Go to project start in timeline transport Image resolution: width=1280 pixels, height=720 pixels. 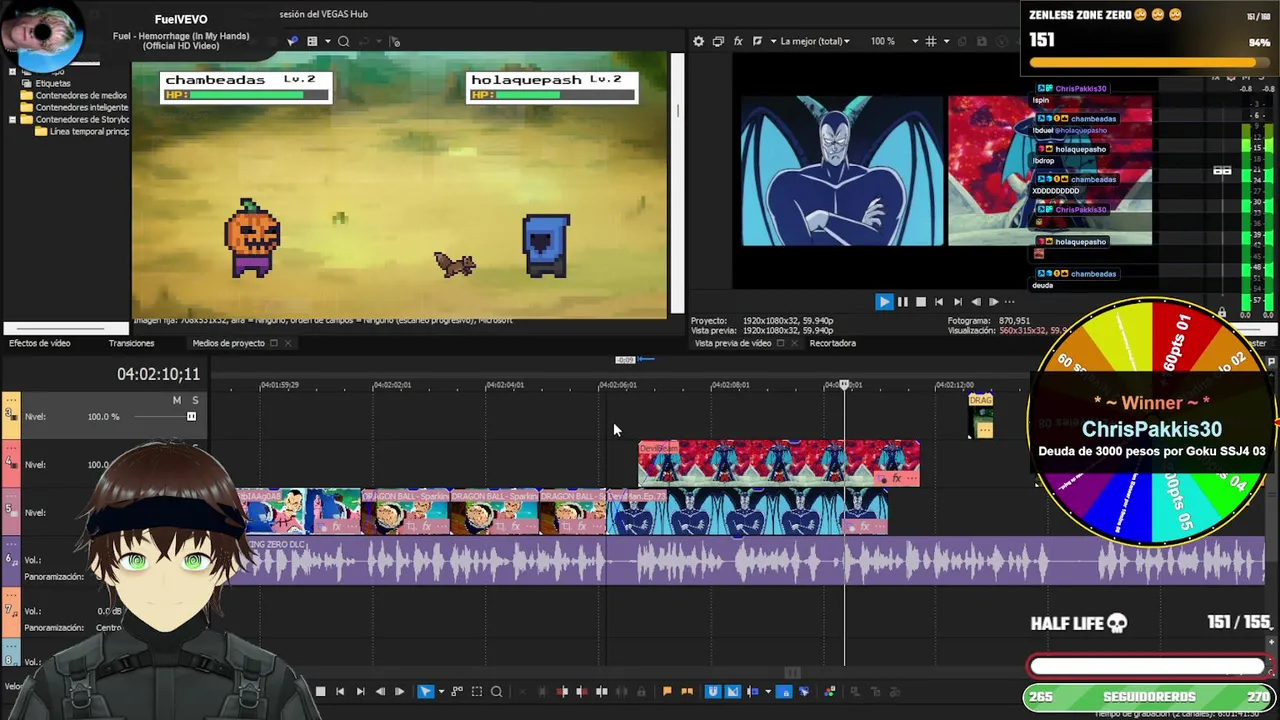[x=340, y=691]
